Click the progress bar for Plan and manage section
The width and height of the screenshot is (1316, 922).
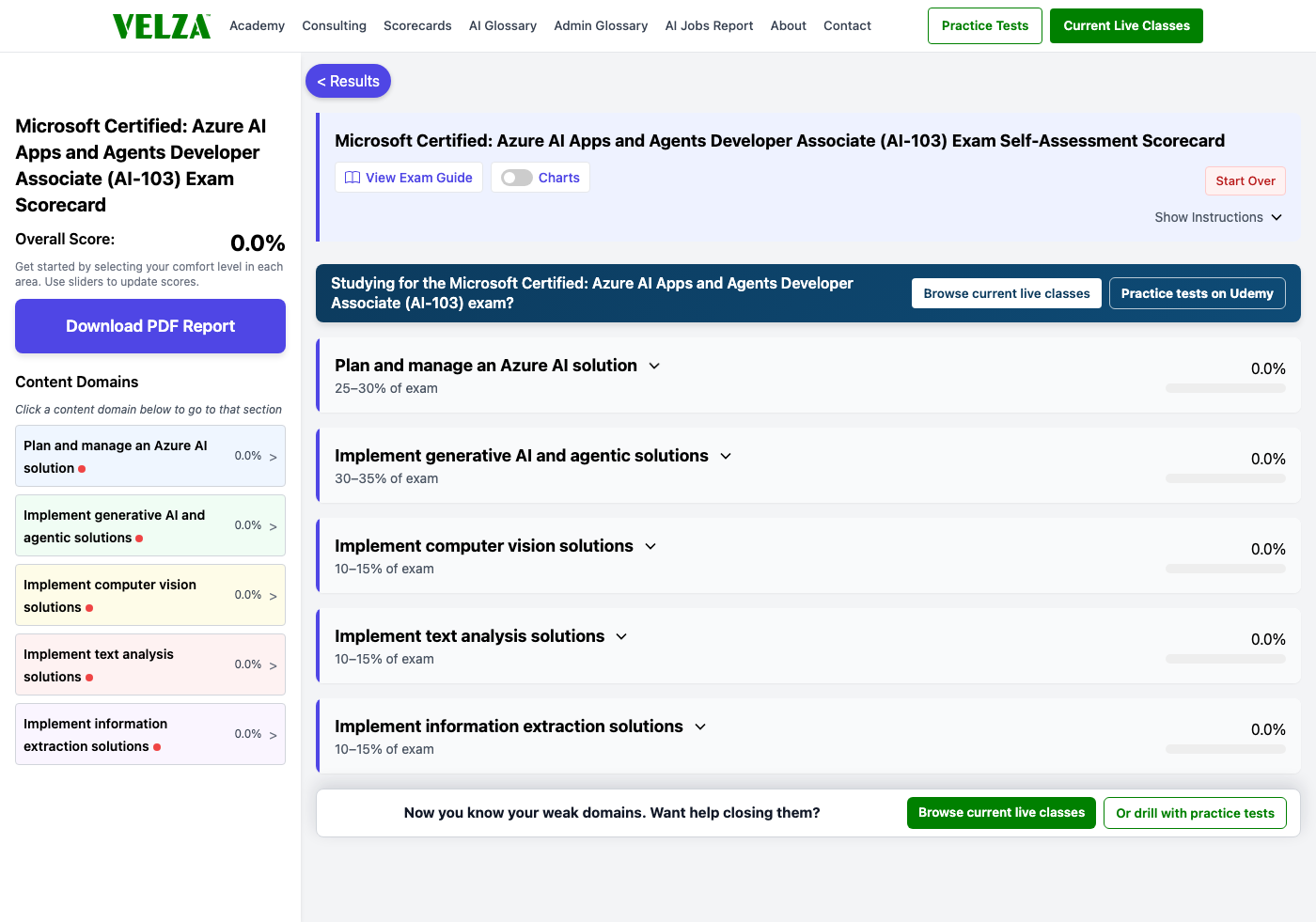(x=1226, y=388)
